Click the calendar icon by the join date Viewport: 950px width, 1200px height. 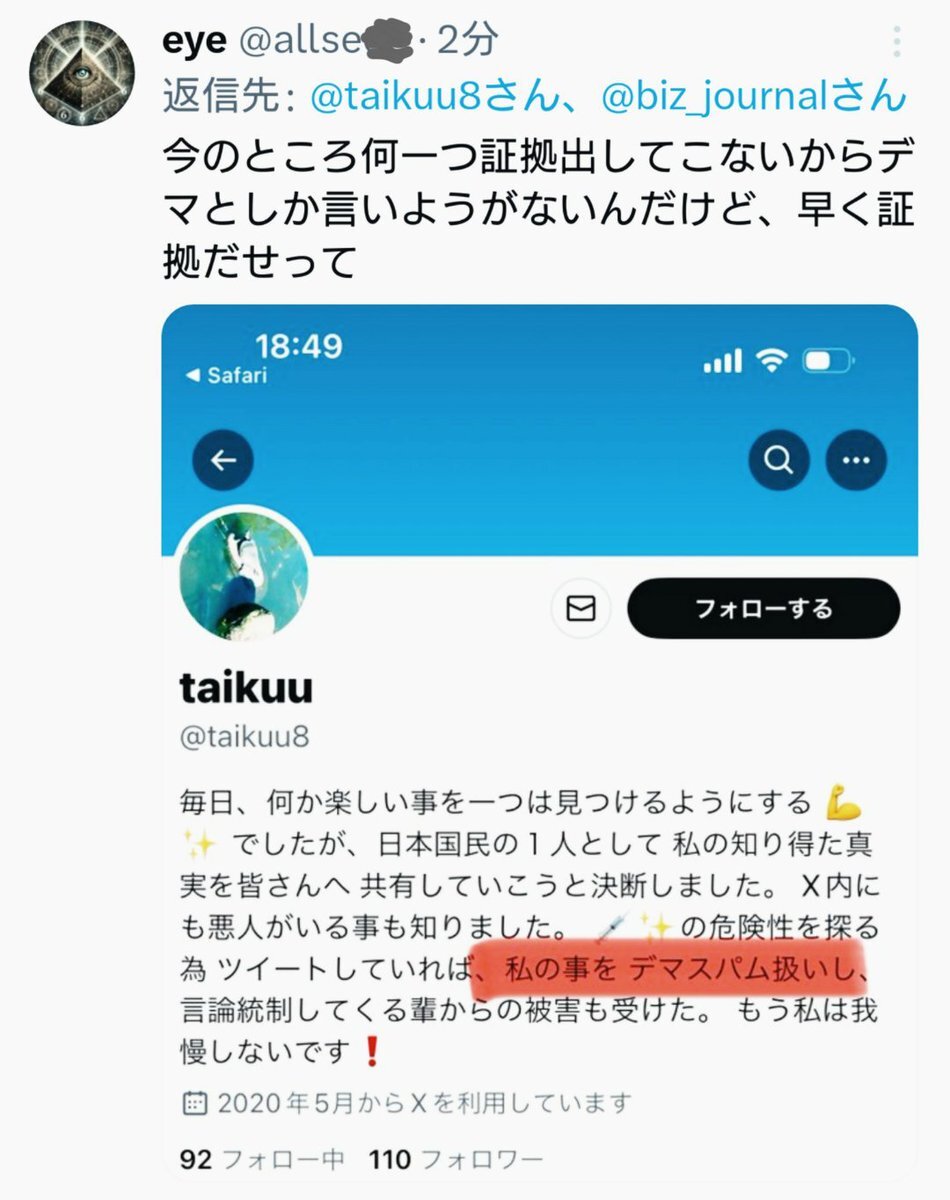(x=193, y=1104)
